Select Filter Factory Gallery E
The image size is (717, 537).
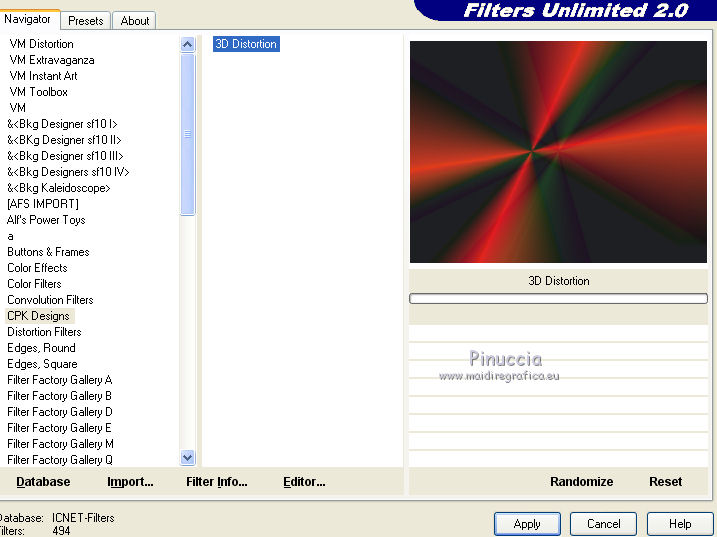coord(59,428)
